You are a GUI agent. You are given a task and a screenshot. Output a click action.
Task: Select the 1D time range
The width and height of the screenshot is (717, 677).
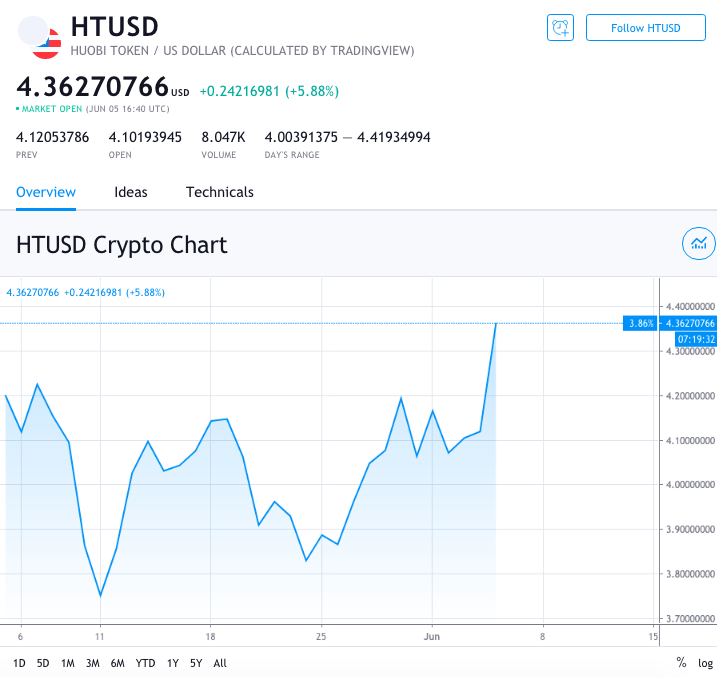pos(19,663)
